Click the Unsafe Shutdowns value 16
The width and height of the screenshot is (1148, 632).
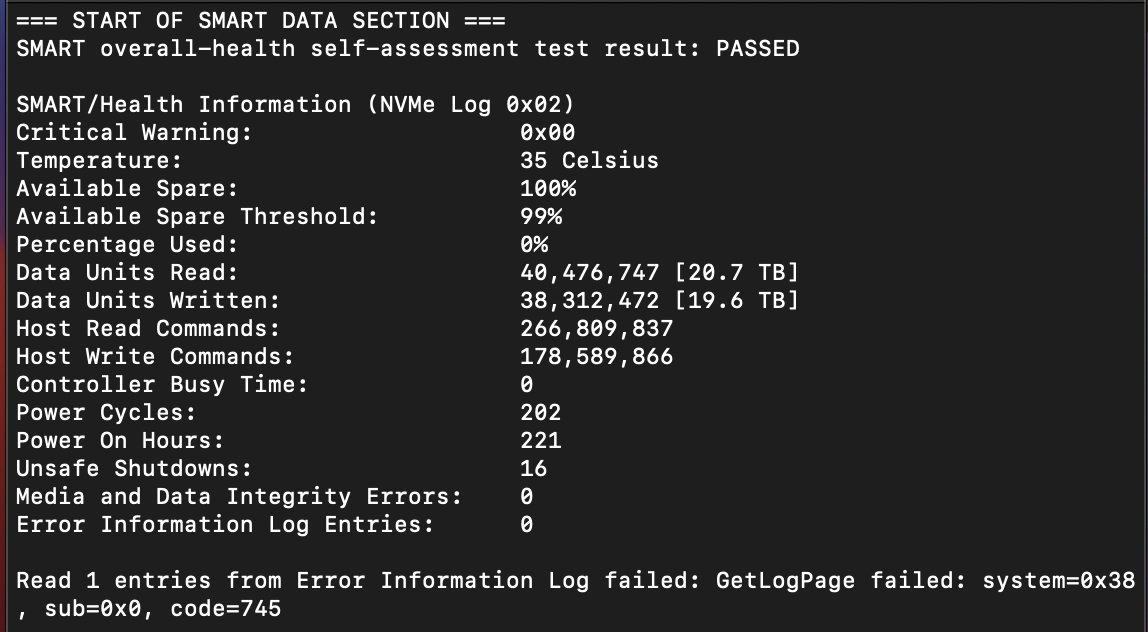(x=534, y=468)
